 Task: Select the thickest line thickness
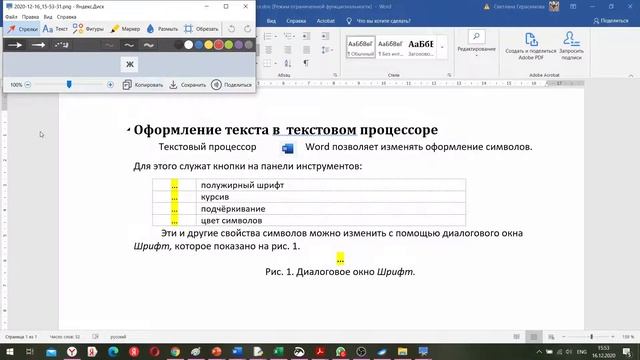[x=149, y=45]
